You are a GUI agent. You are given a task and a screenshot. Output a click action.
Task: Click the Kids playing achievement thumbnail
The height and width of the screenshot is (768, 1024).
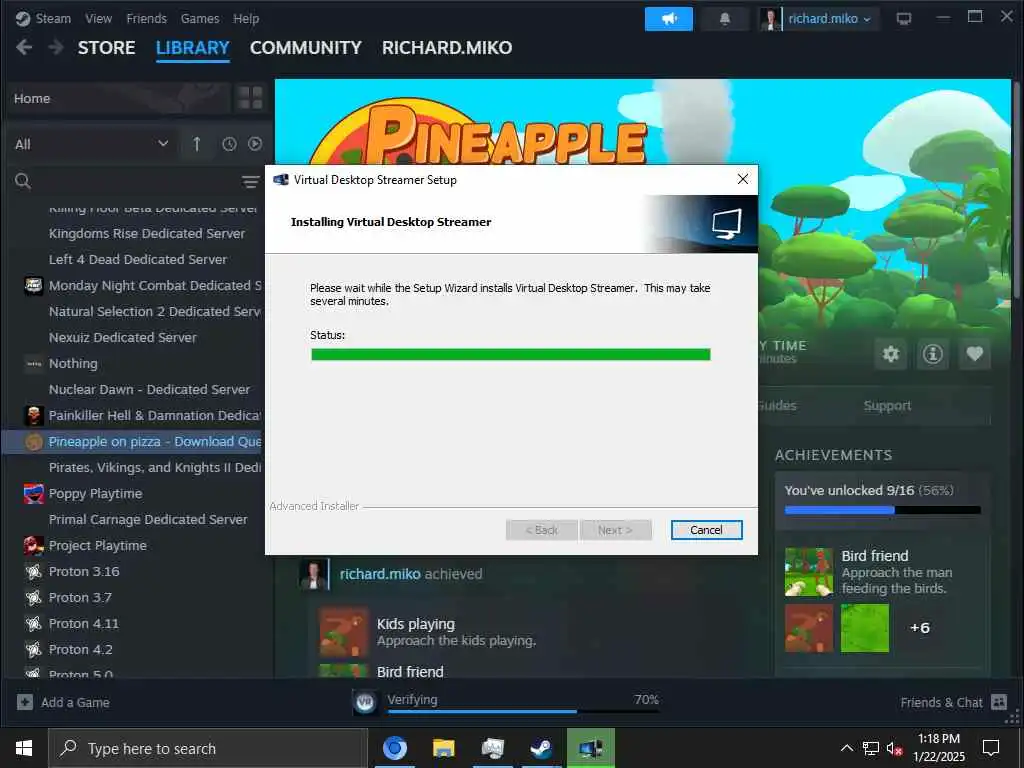[x=343, y=632]
